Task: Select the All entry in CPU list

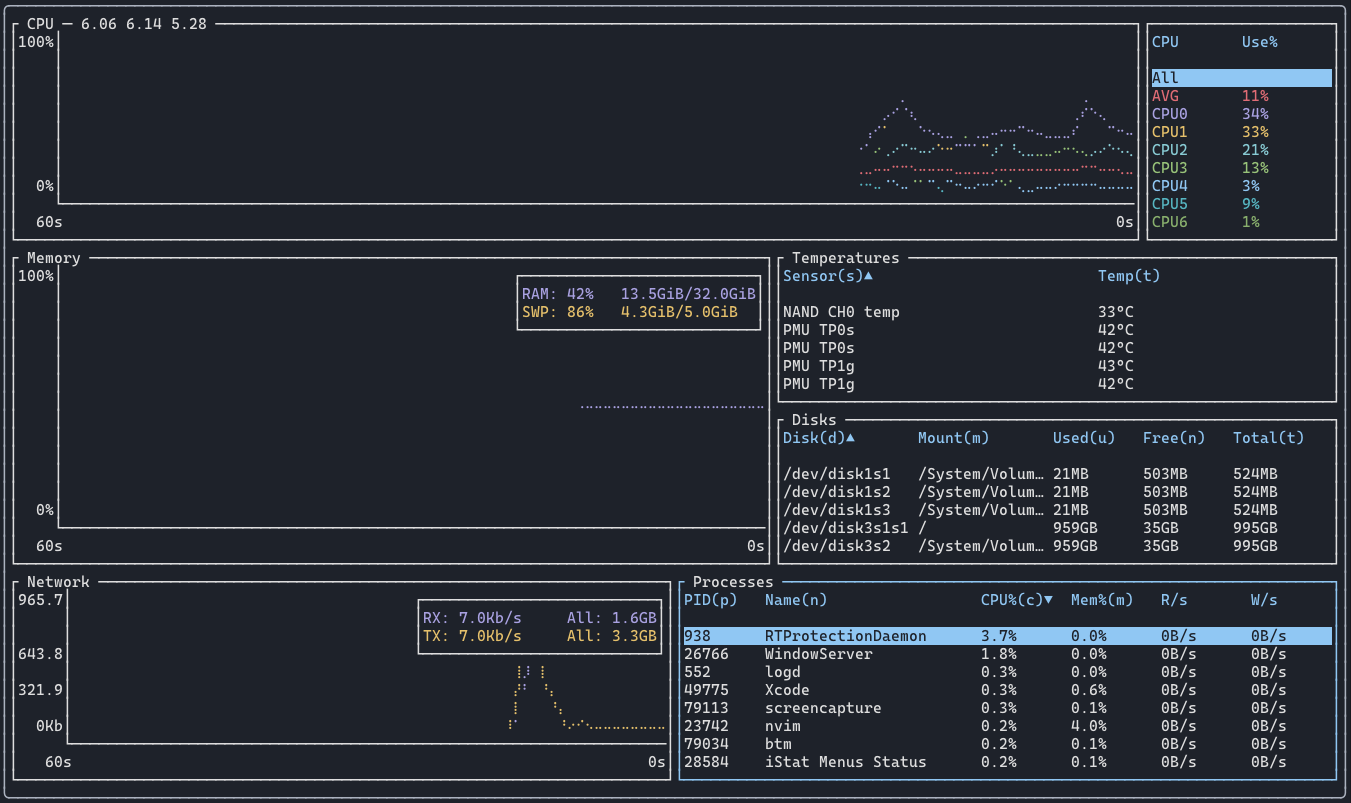Action: point(1241,78)
